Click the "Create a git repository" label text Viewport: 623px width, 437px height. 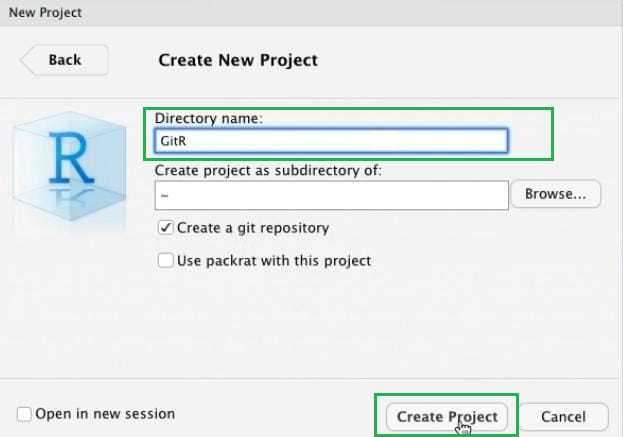[253, 228]
